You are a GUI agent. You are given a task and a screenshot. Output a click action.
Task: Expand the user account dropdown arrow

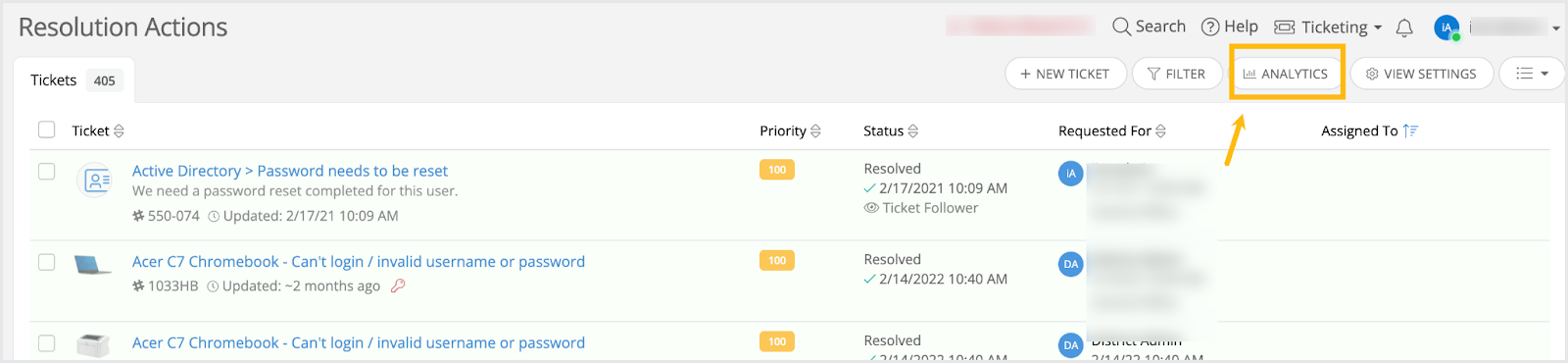[x=1555, y=28]
